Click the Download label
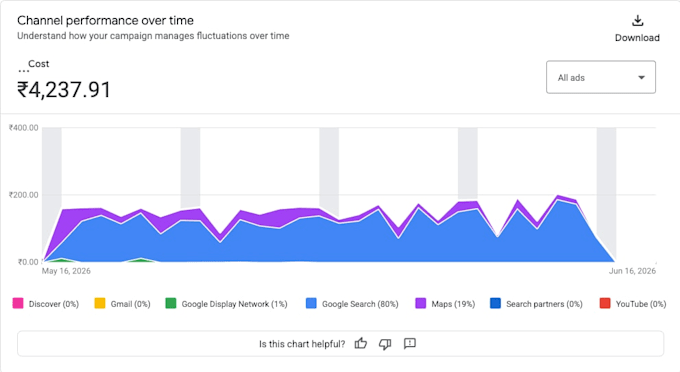Viewport: 680px width, 372px height. 637,38
